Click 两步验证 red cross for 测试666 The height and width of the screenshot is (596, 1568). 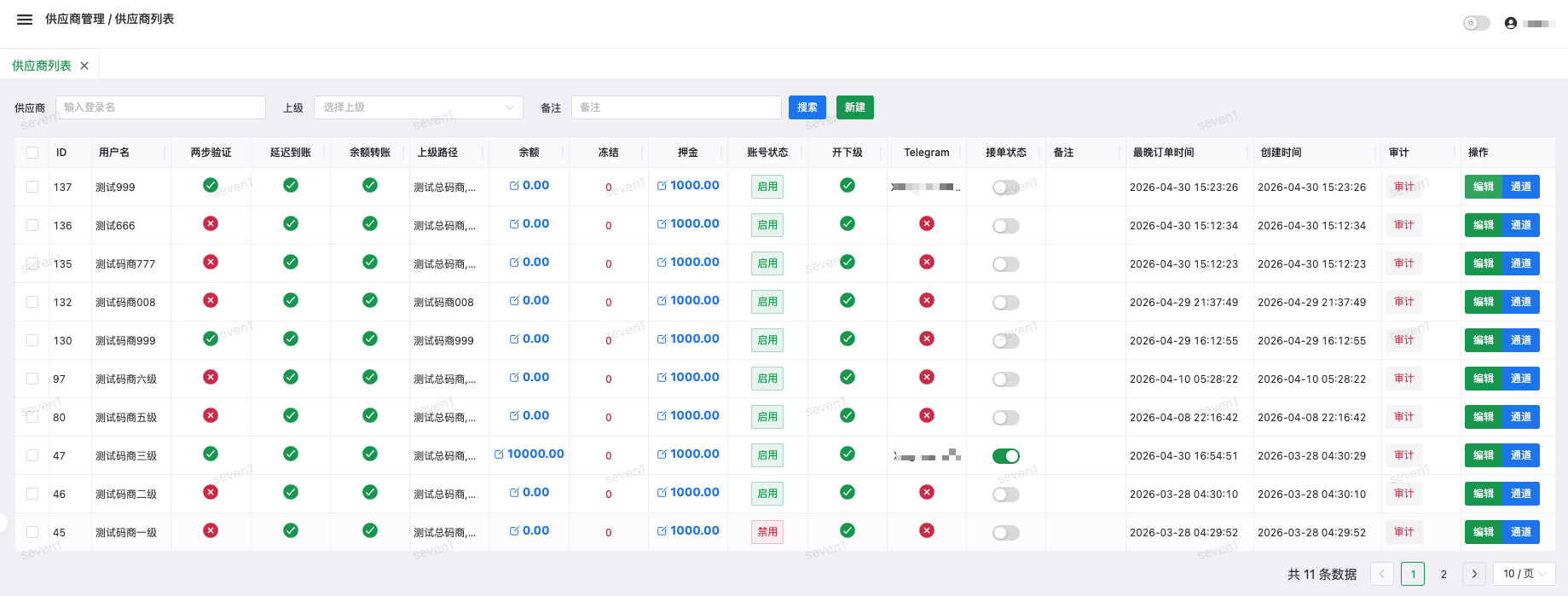pos(211,223)
